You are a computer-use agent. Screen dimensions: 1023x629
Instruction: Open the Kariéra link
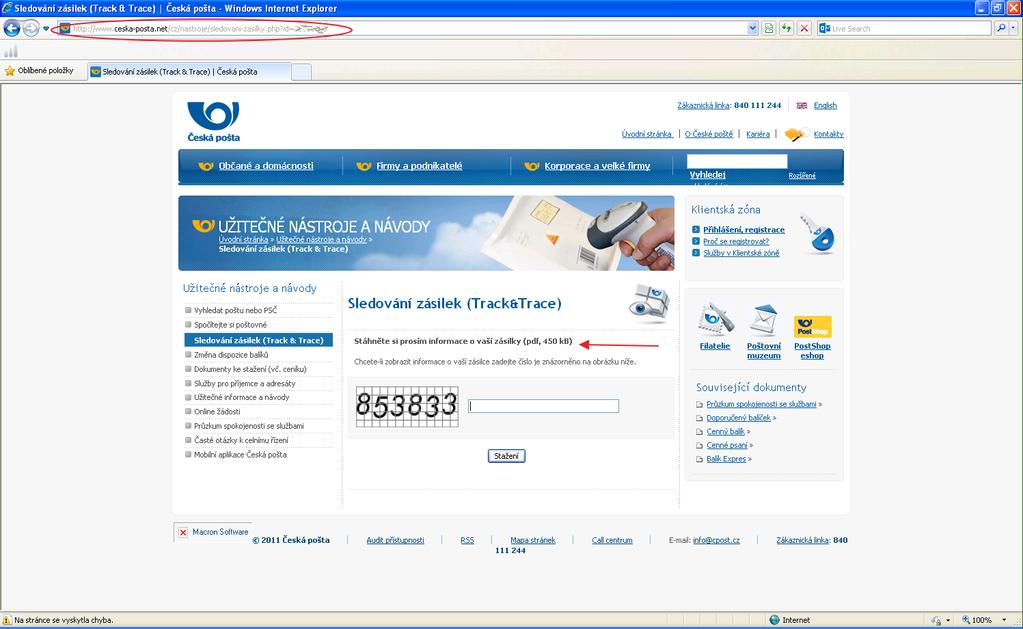(x=757, y=134)
